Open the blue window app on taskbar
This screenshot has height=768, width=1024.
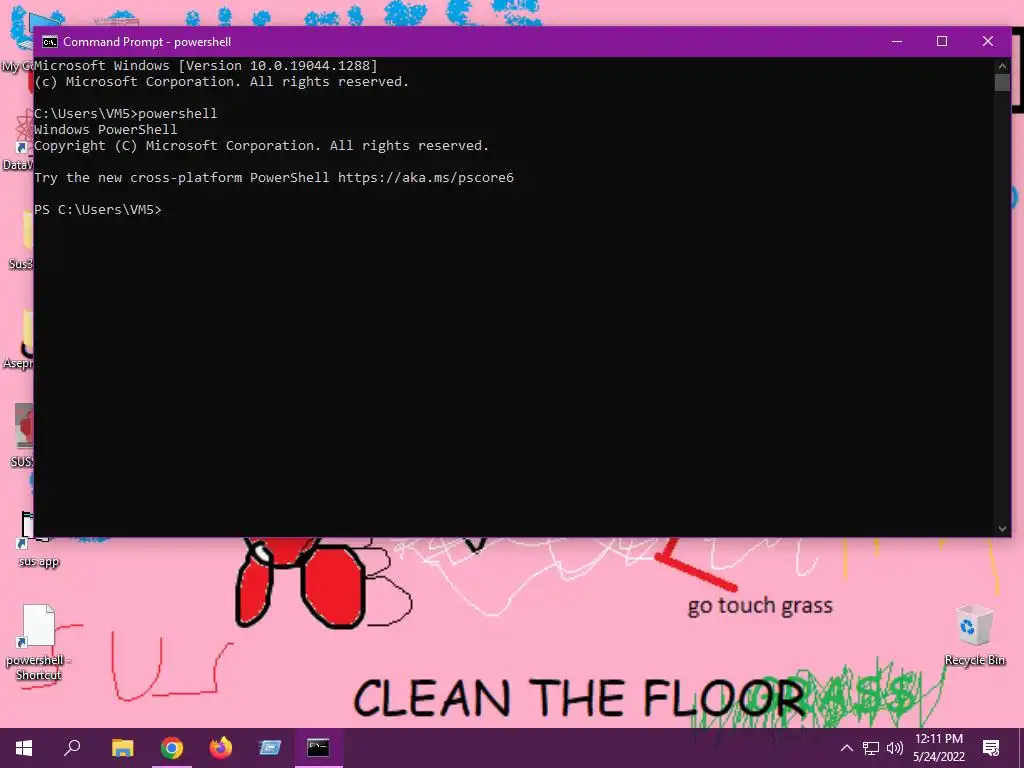(270, 748)
